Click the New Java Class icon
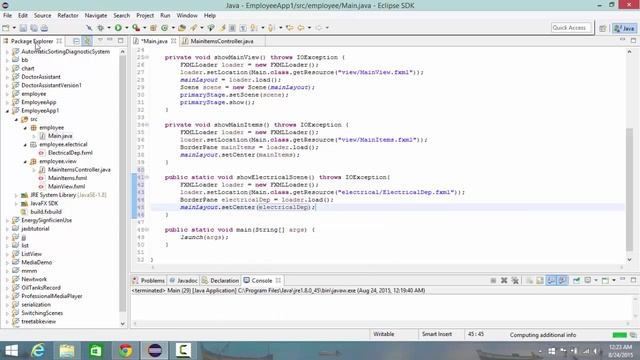Screen dimensions: 640x360 (164, 28)
